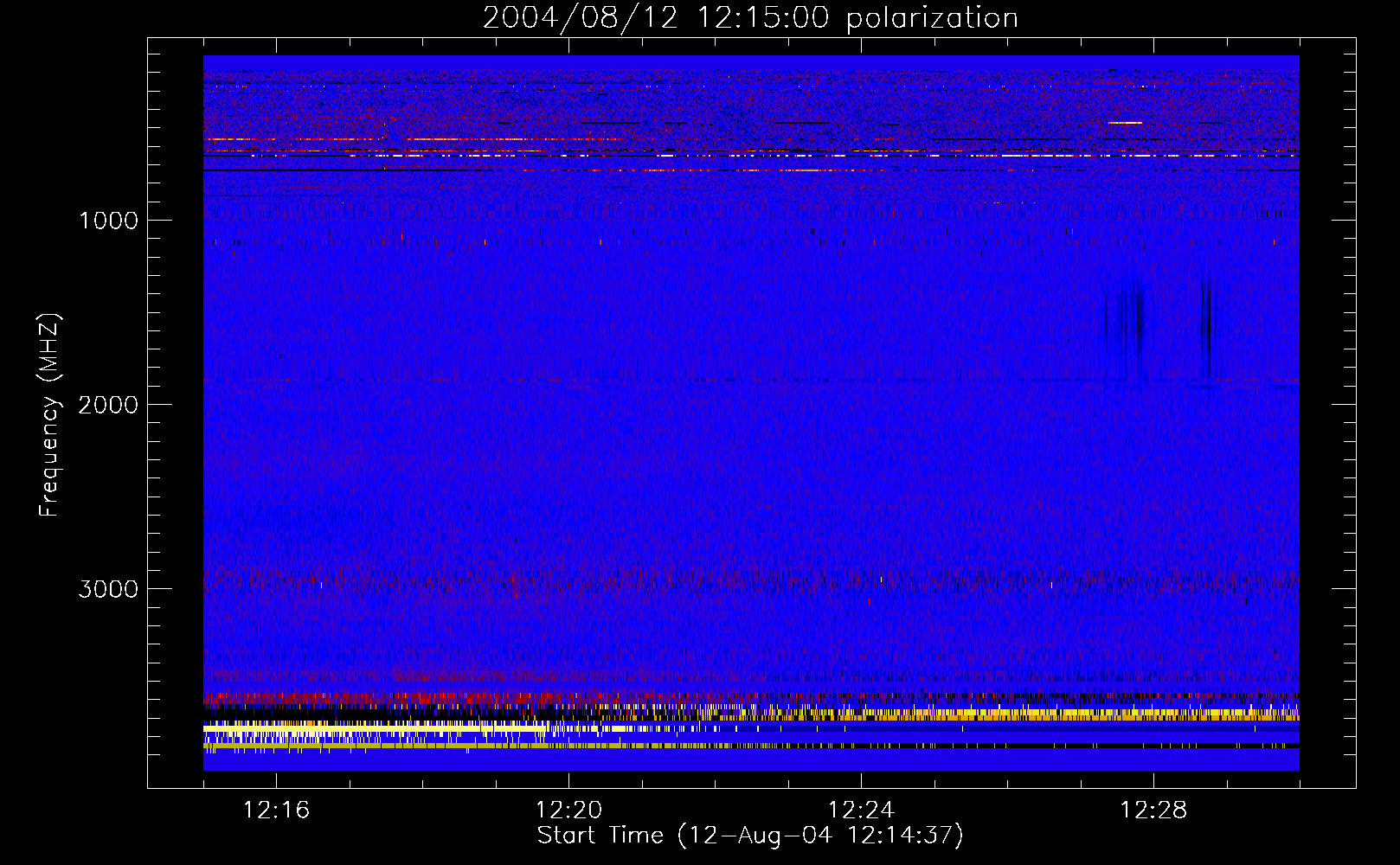This screenshot has width=1400, height=865.
Task: Click the "2000" frequency tick label
Action: pos(108,405)
